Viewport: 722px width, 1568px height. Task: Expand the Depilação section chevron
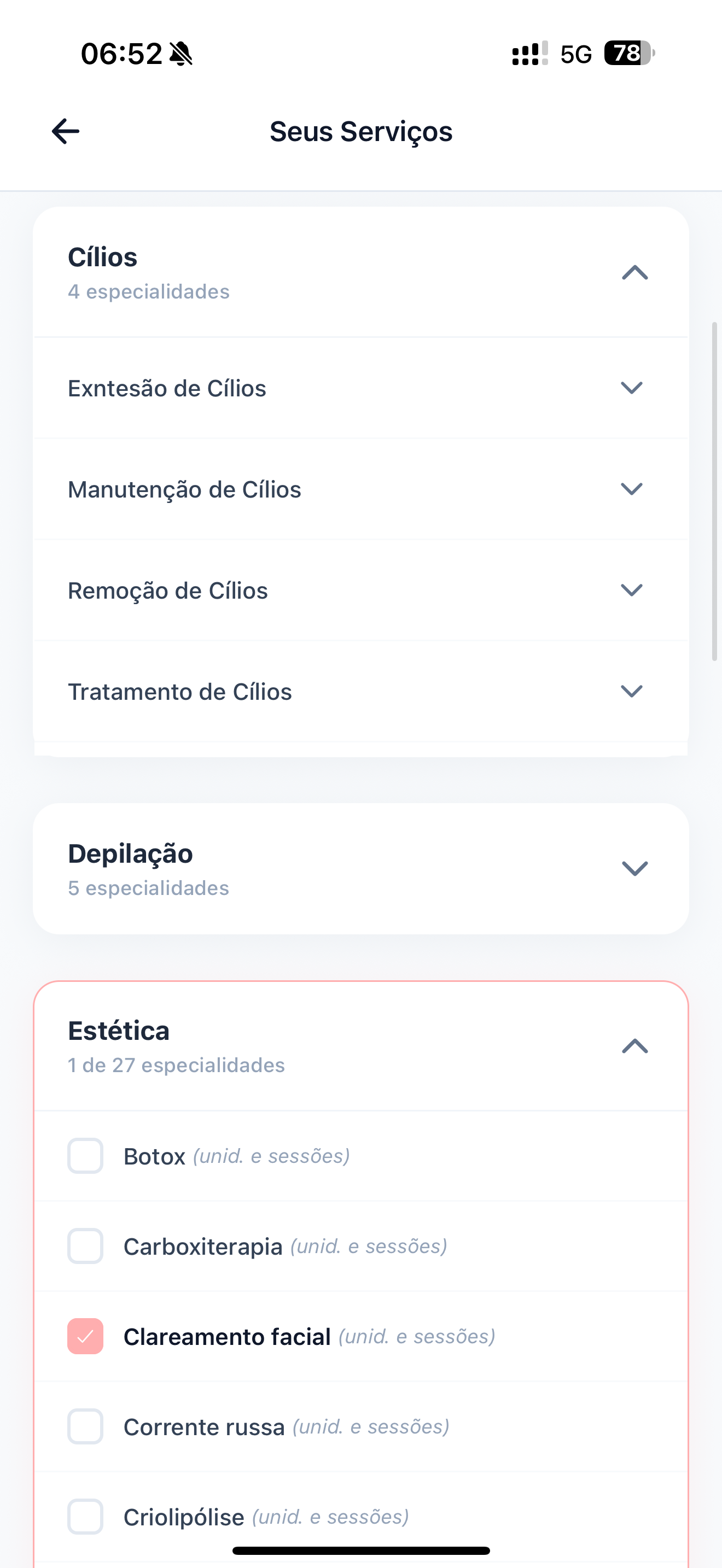point(634,869)
